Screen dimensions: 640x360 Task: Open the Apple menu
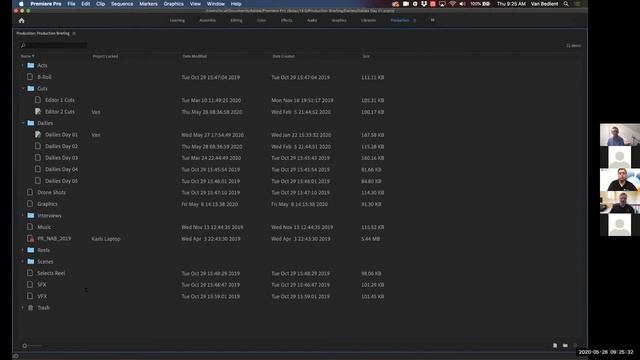pyautogui.click(x=21, y=4)
